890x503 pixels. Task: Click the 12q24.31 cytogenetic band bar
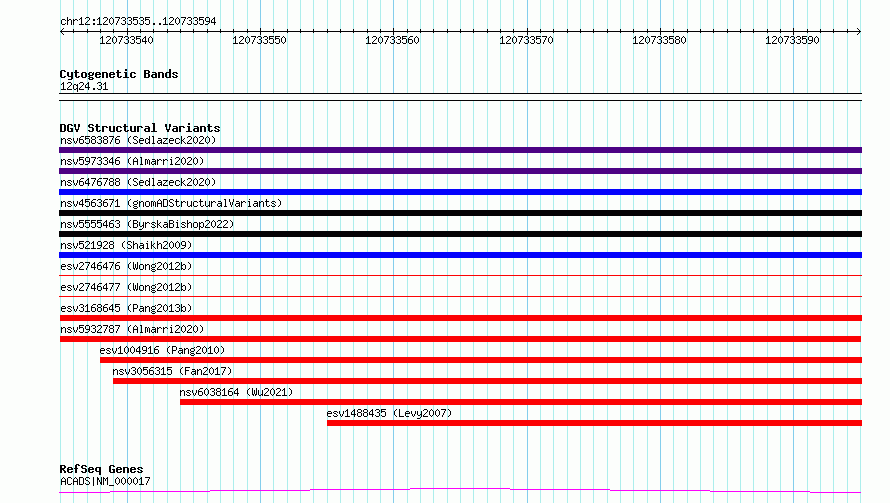460,97
